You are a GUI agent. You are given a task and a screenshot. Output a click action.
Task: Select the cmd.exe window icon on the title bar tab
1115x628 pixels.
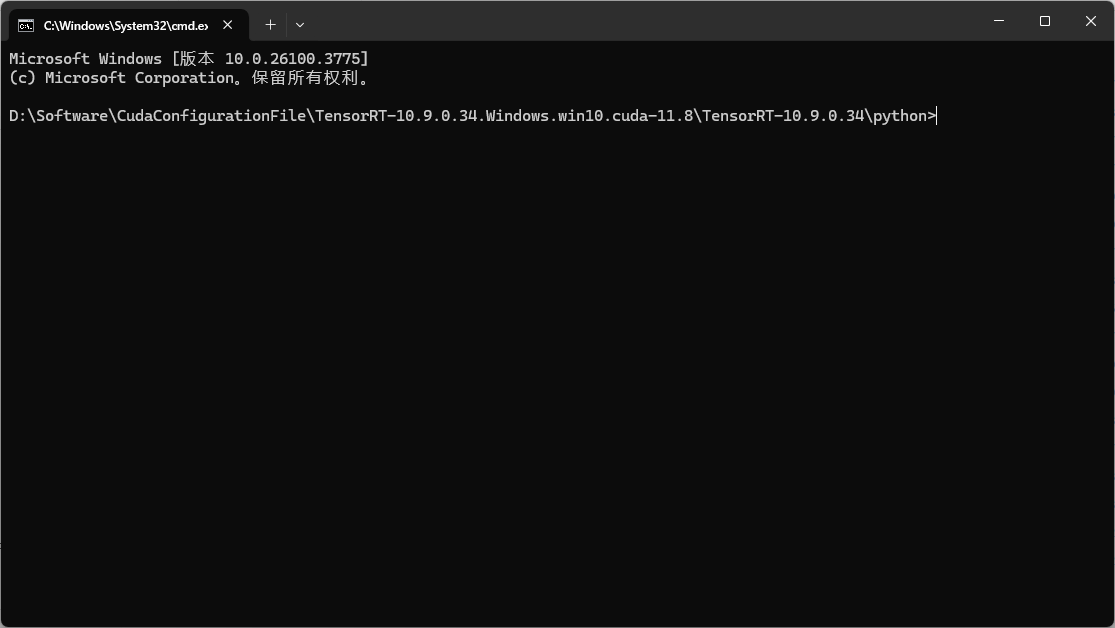24,25
